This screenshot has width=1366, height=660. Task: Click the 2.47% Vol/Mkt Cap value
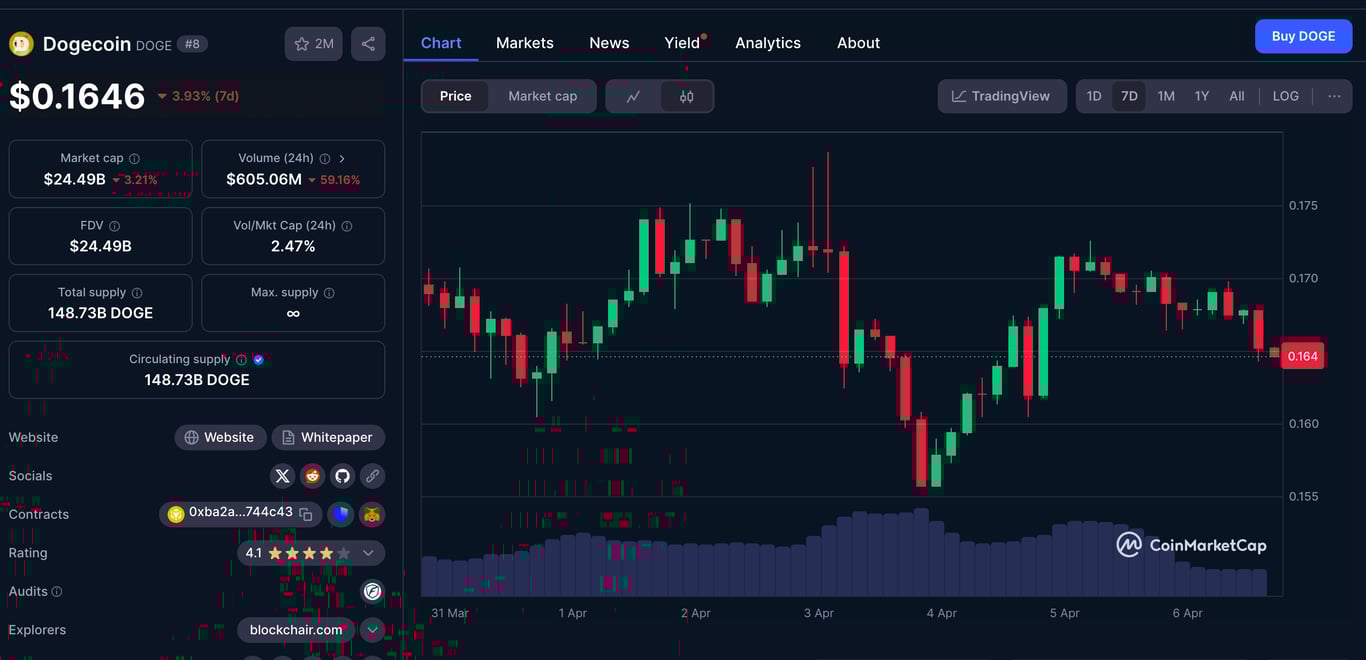[x=293, y=246]
